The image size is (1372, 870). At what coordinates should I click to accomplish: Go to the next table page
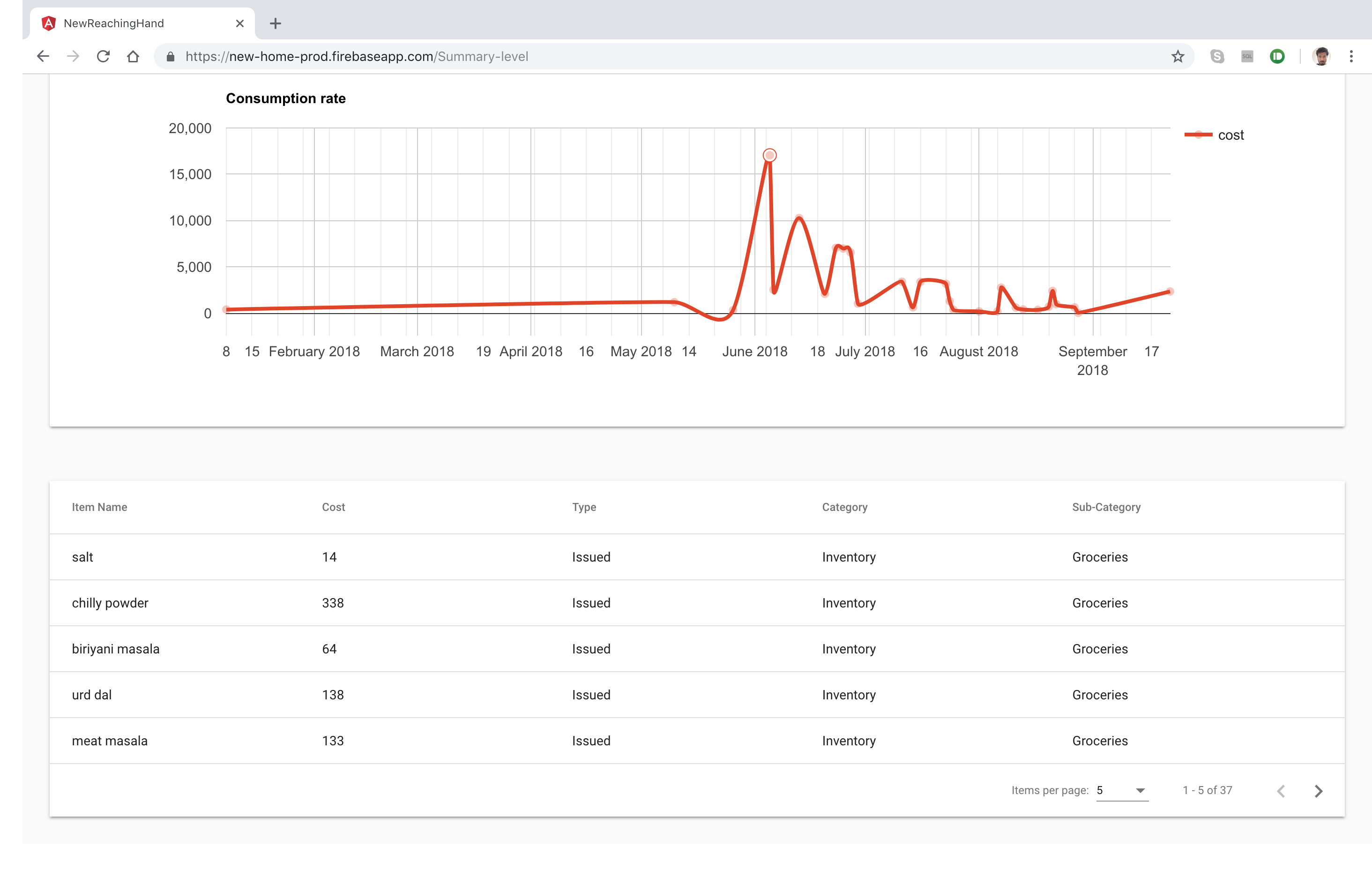(x=1319, y=791)
